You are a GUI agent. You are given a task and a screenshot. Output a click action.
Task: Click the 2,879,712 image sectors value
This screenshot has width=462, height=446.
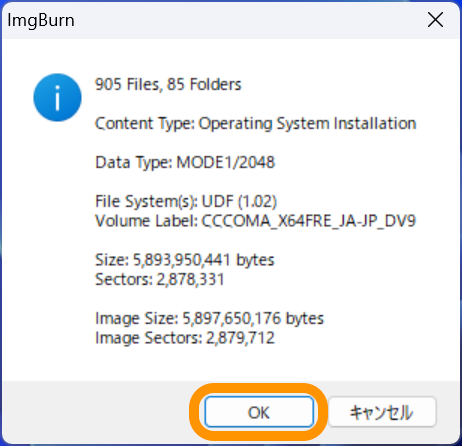click(240, 338)
